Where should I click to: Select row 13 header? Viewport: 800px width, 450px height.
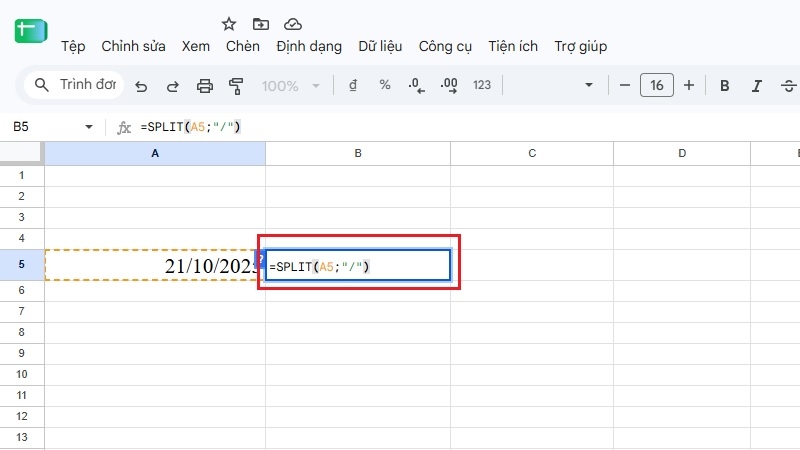(x=21, y=437)
